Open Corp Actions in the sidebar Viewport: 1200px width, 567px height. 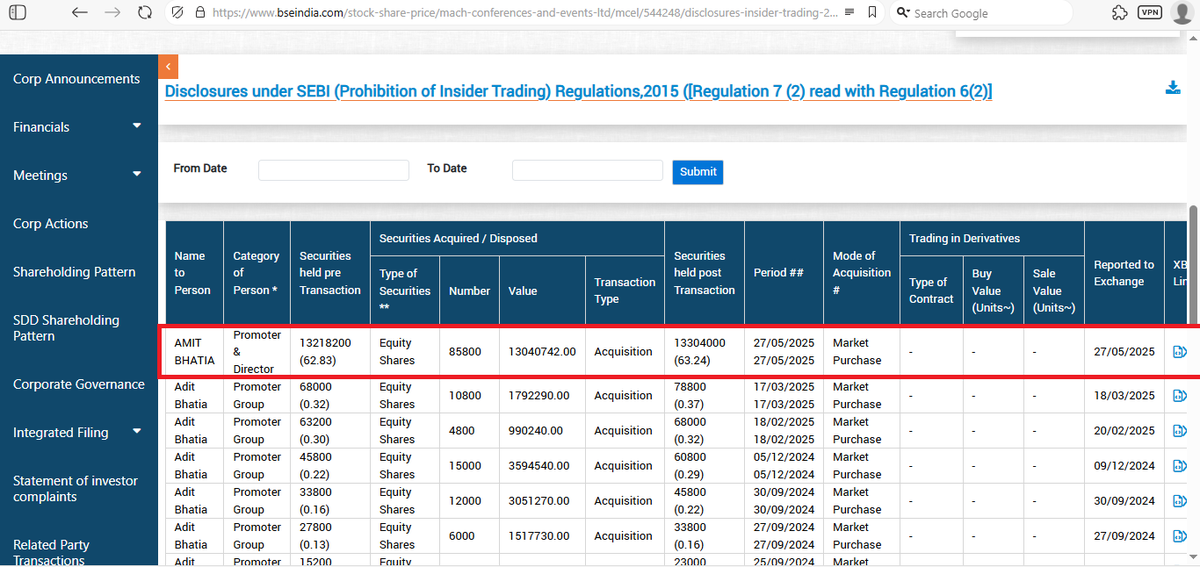pyautogui.click(x=50, y=224)
